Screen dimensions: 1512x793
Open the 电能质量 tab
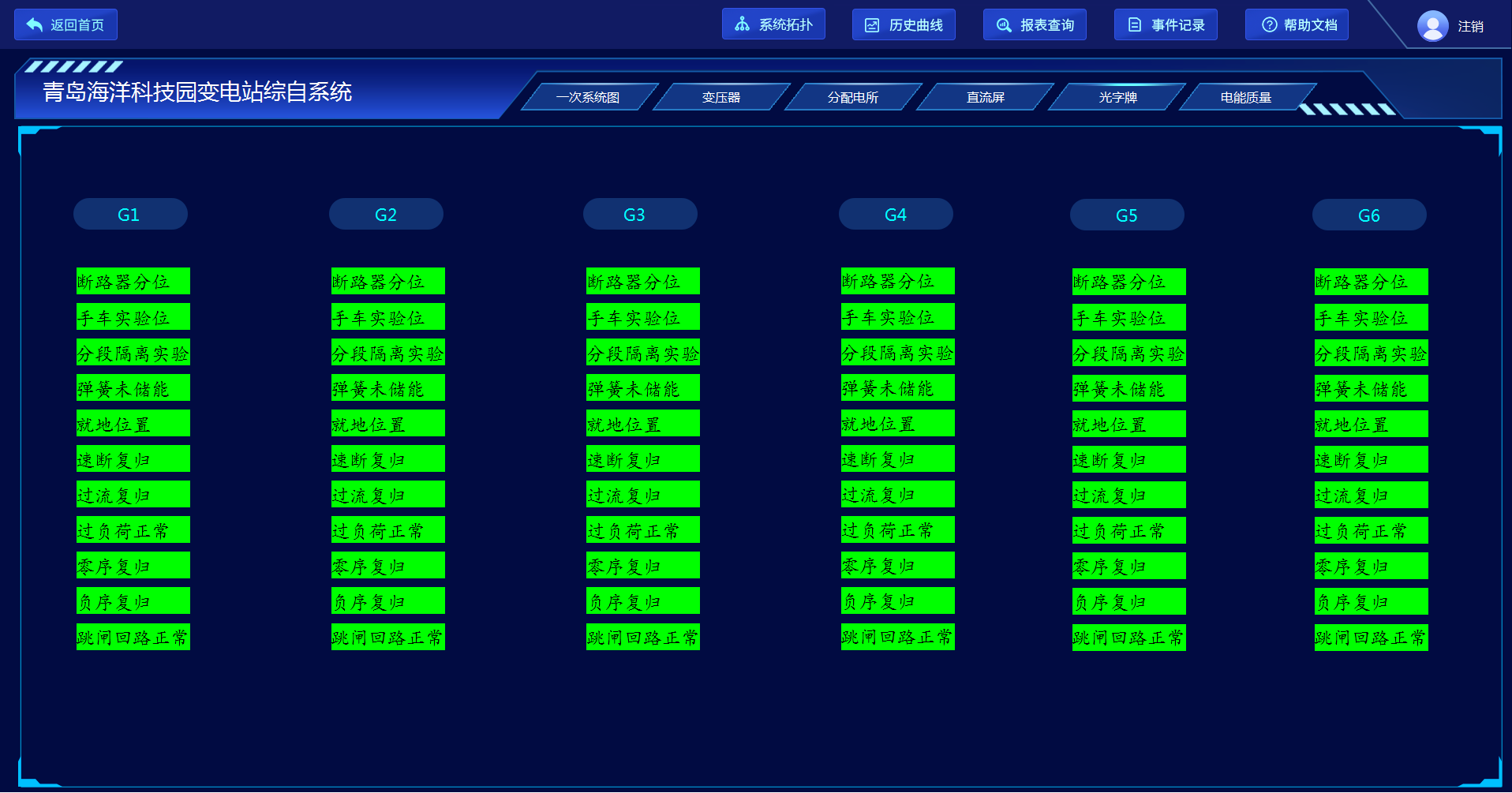tap(1245, 97)
